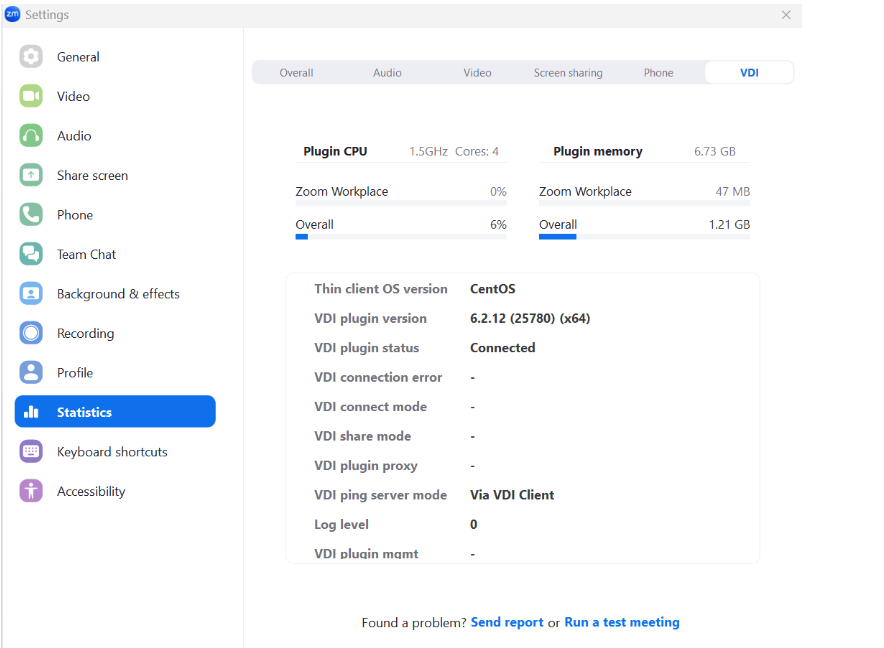
Task: Click the Keyboard shortcuts icon
Action: (31, 451)
